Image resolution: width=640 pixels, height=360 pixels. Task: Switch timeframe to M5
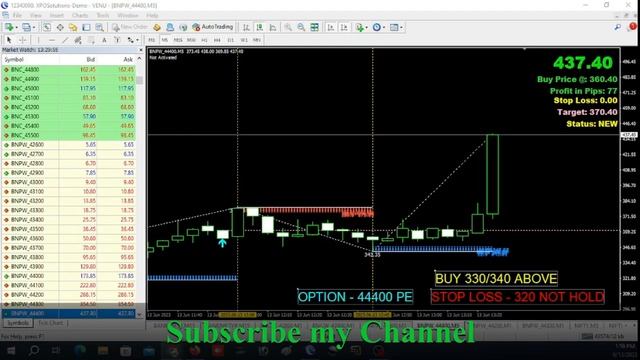pos(164,40)
